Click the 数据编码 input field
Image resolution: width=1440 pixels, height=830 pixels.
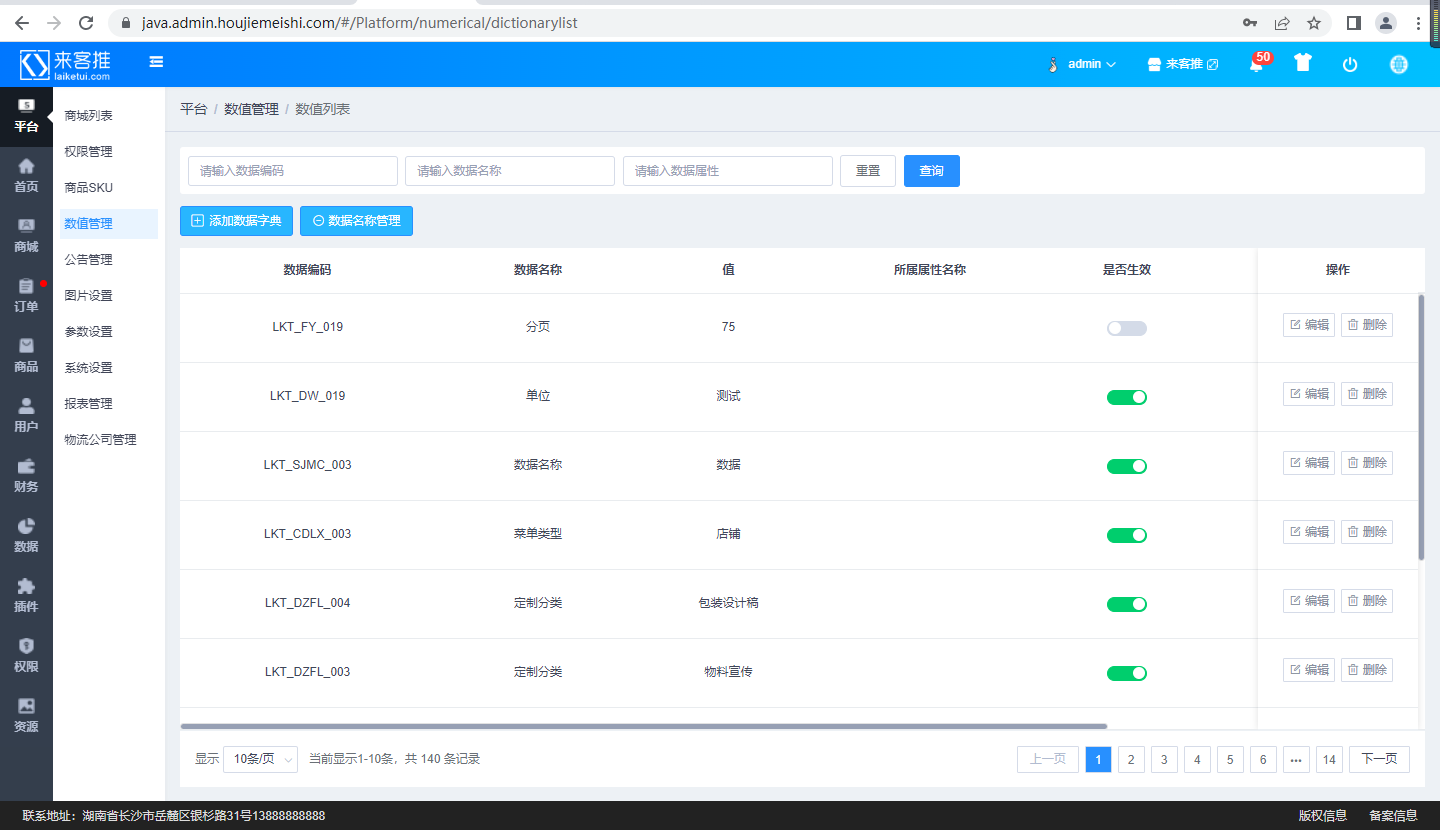(293, 171)
